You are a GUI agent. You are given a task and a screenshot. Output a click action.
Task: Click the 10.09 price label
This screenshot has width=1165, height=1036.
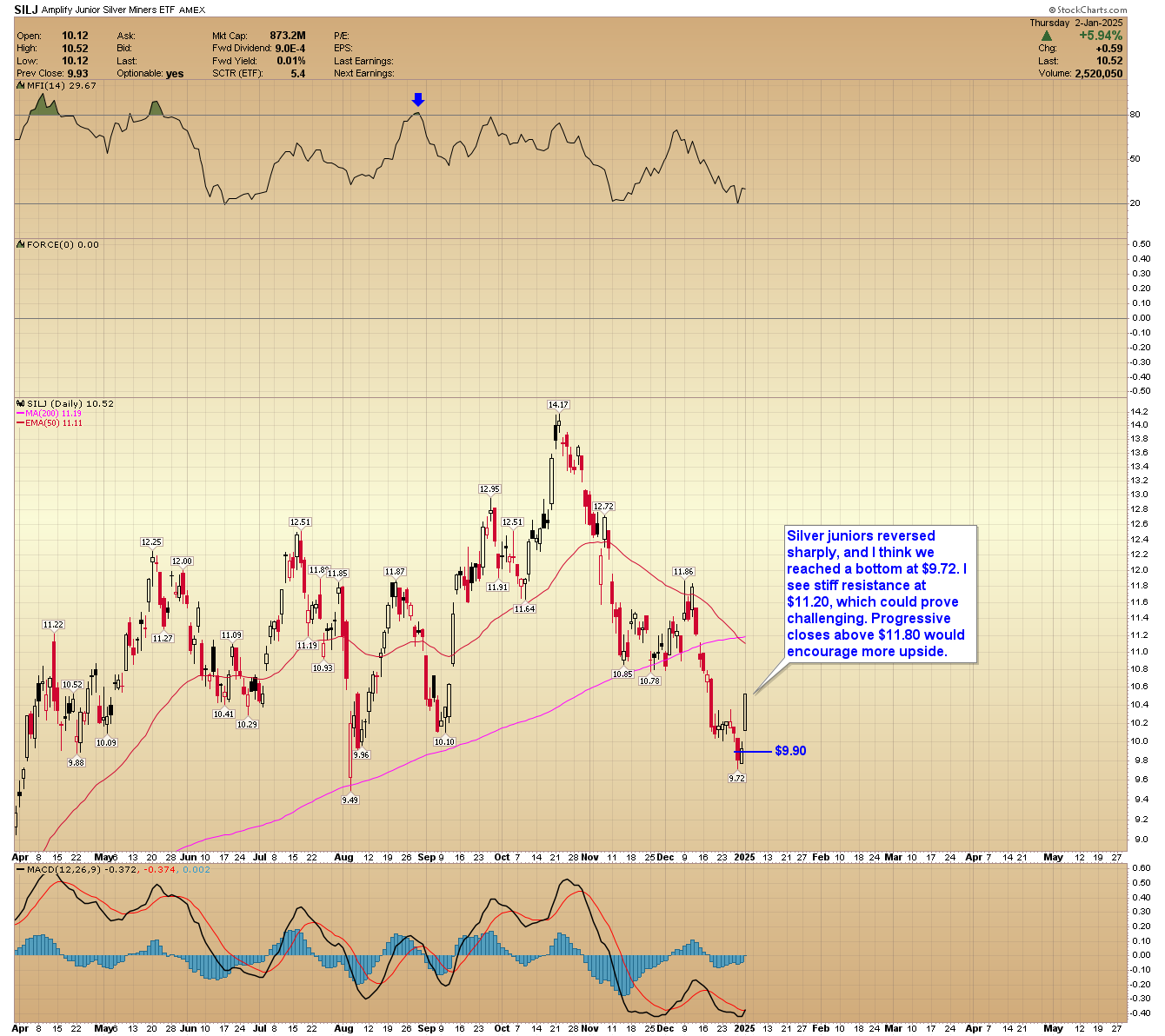pos(106,743)
